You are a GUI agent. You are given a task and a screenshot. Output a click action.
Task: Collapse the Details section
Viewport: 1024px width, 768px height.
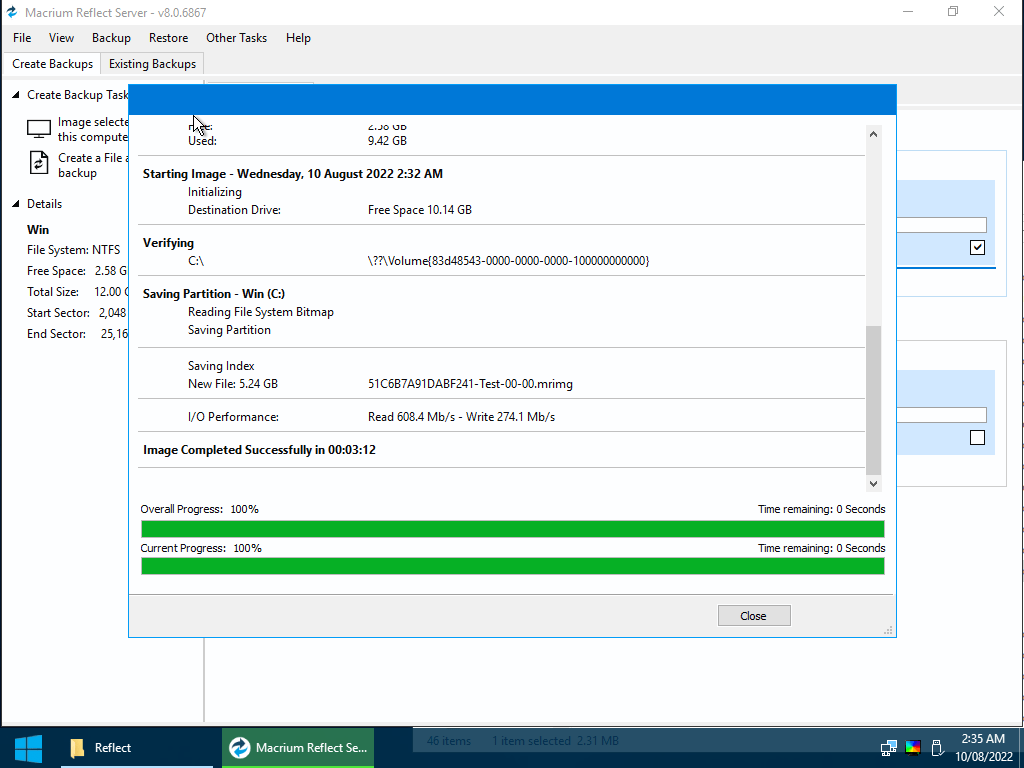pyautogui.click(x=16, y=204)
